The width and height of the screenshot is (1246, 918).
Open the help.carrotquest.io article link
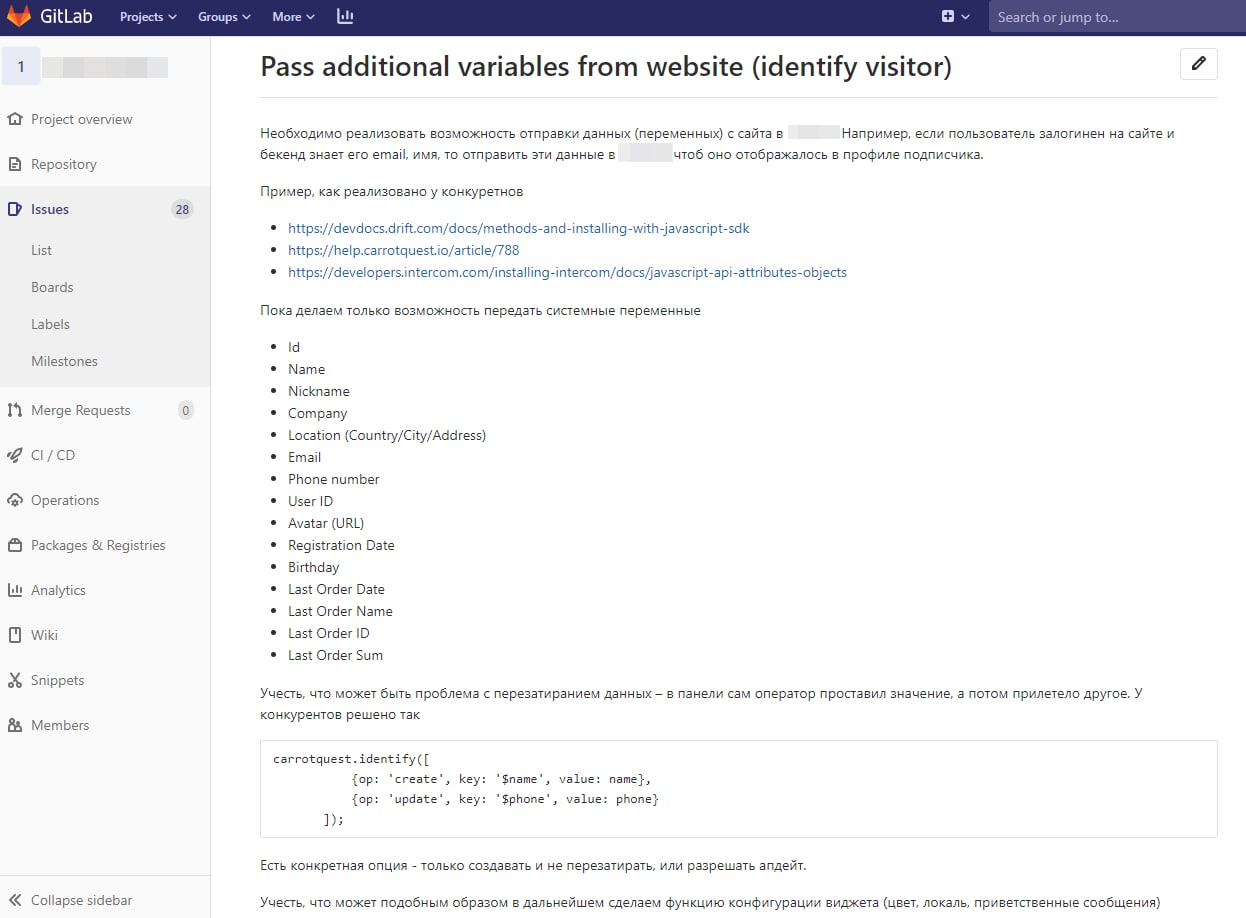[x=403, y=250]
